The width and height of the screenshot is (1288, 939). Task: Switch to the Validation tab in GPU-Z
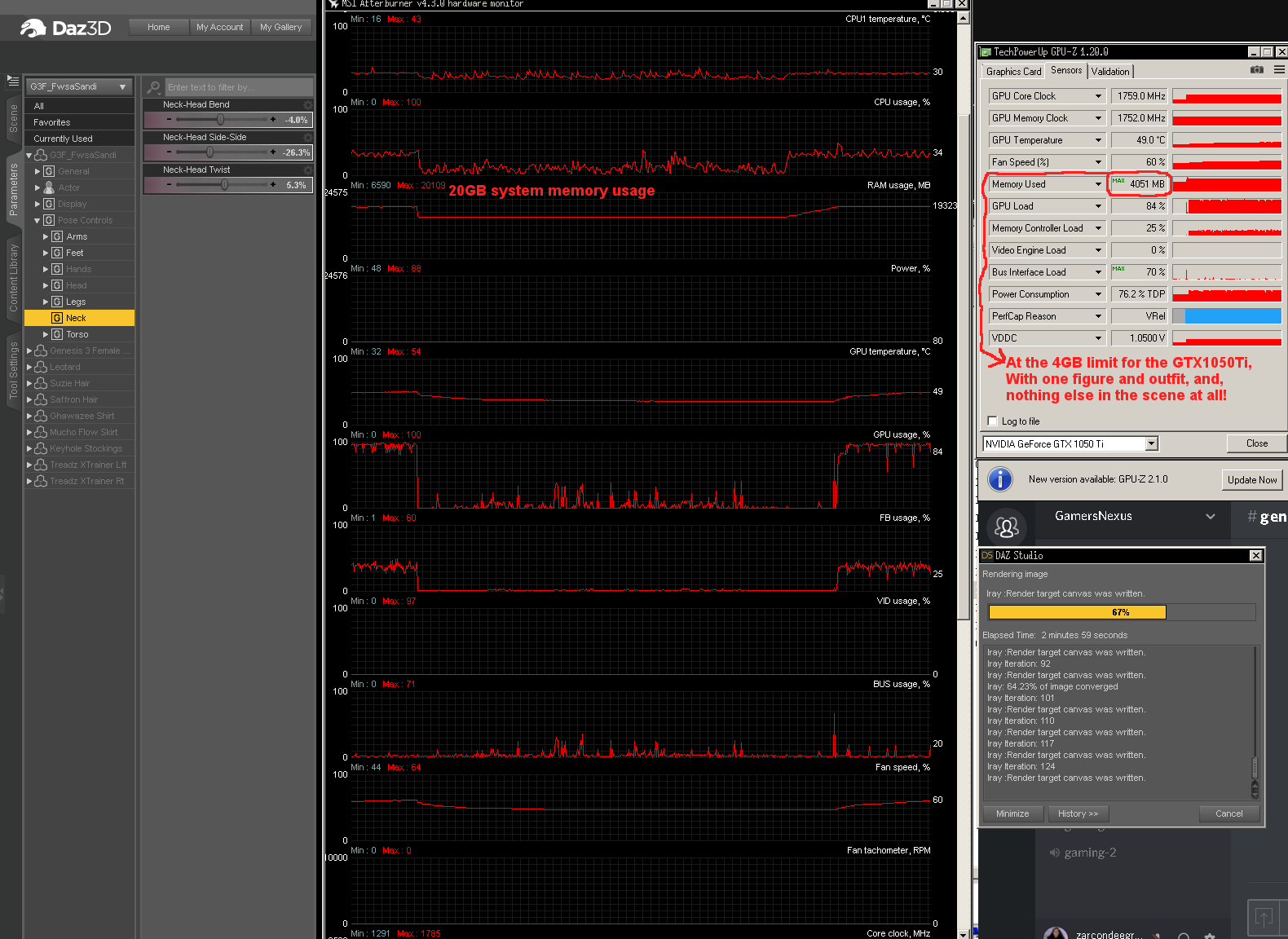[1110, 72]
